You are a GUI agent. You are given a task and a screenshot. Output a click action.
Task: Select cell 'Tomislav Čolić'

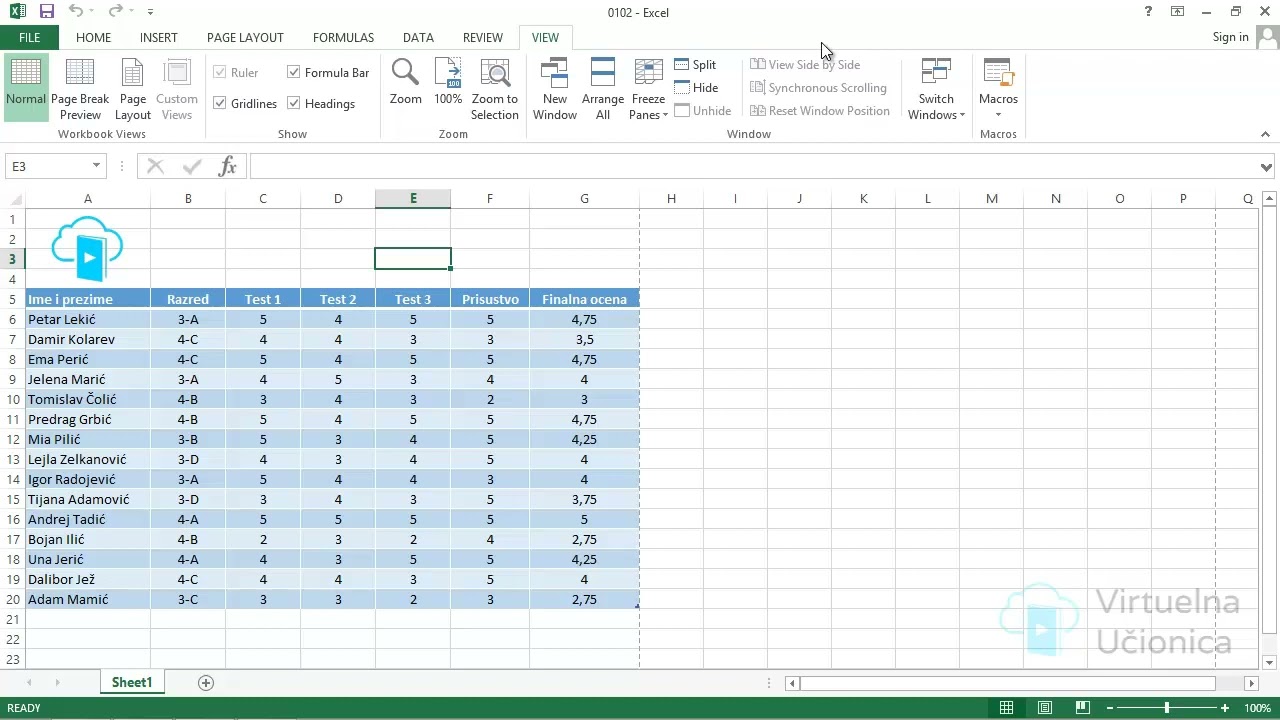tap(88, 399)
